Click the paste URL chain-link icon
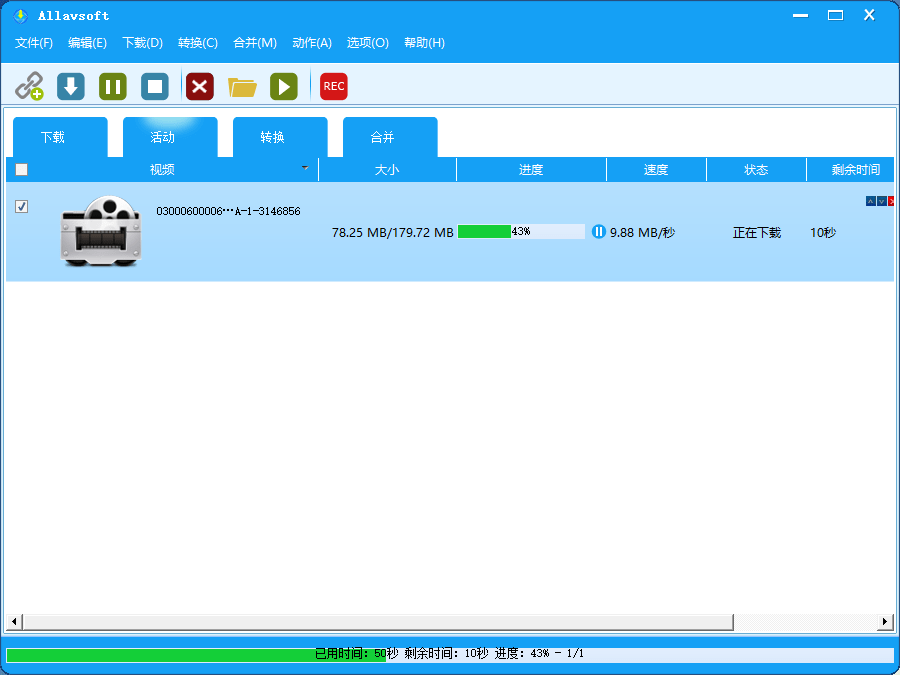 (29, 86)
